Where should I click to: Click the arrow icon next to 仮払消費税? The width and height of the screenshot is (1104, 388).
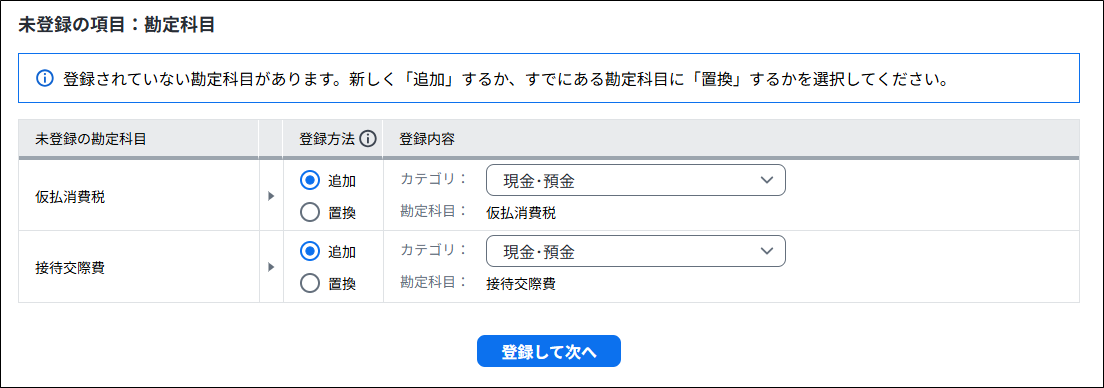271,196
